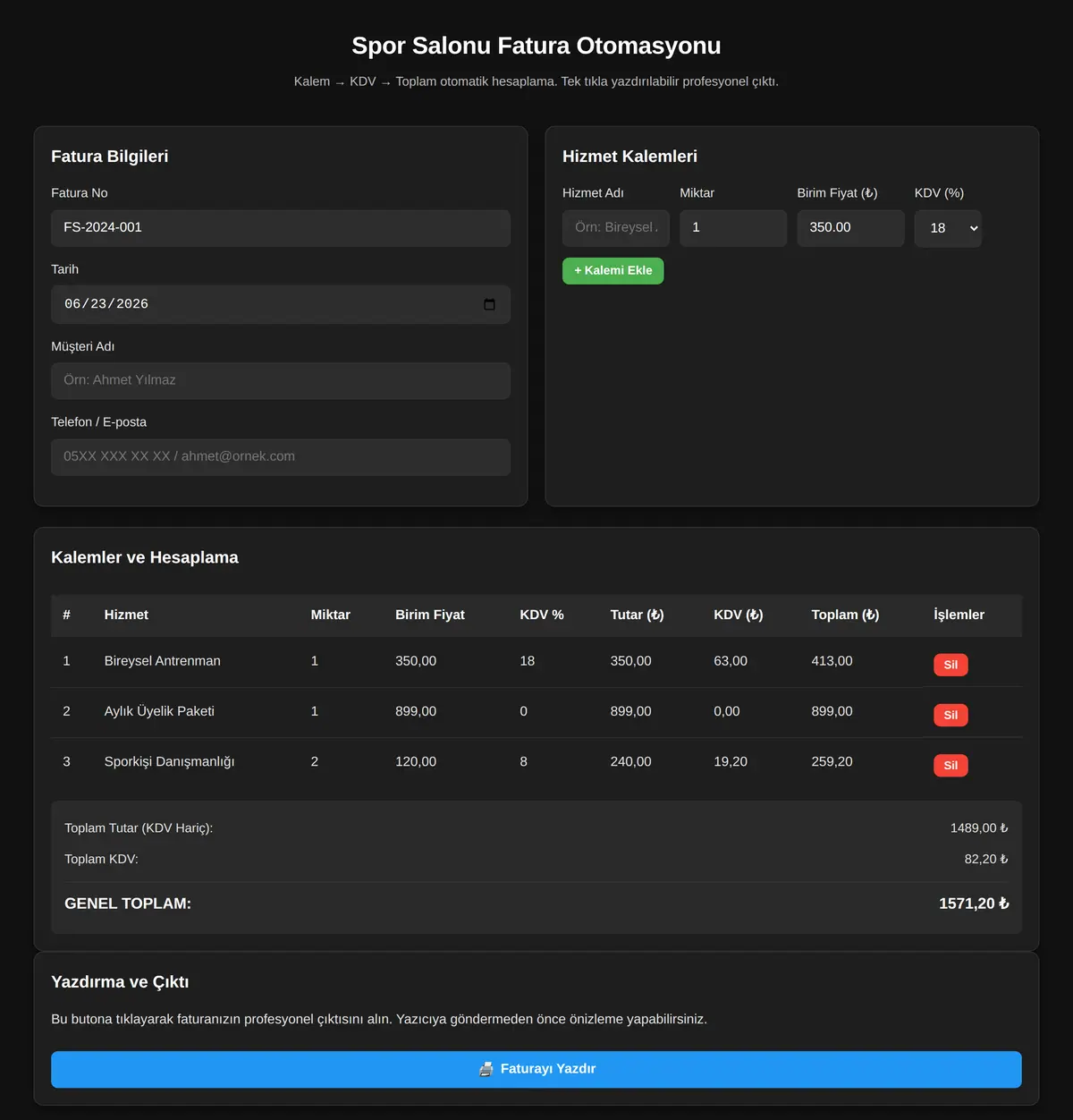
Task: Click the Tarih date field
Action: tap(281, 304)
